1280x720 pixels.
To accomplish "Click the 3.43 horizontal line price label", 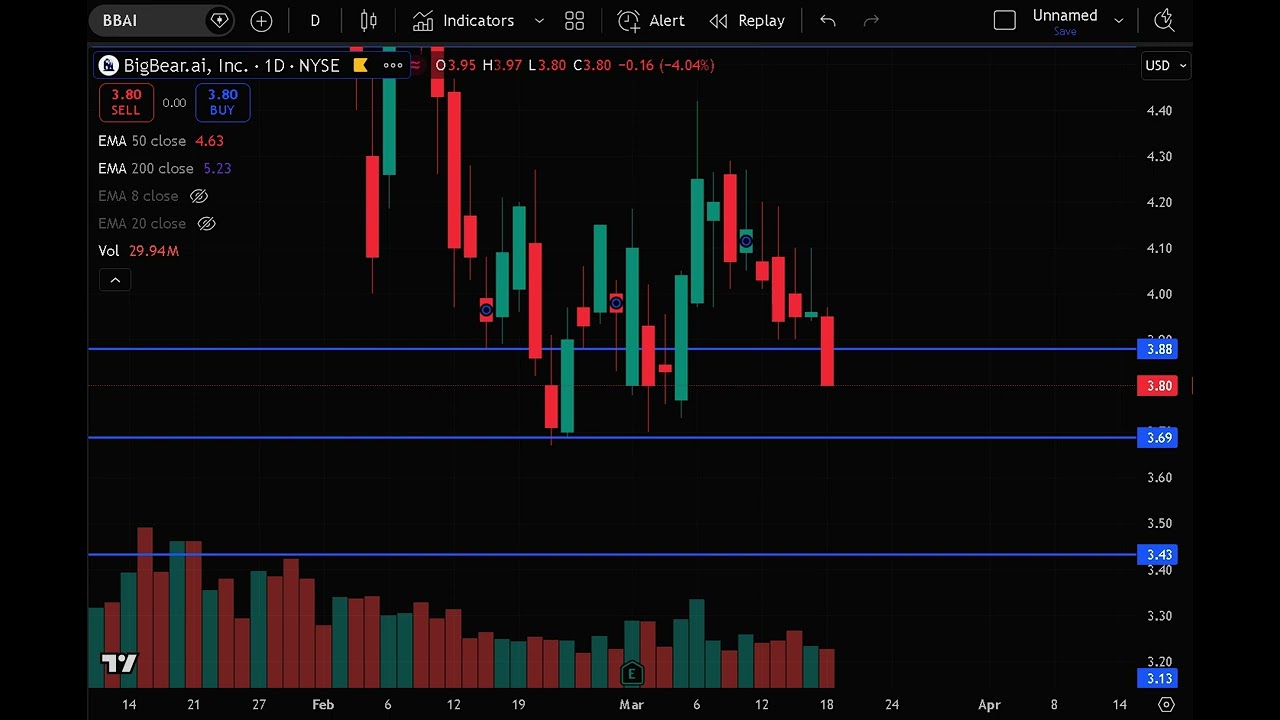I will [x=1158, y=554].
